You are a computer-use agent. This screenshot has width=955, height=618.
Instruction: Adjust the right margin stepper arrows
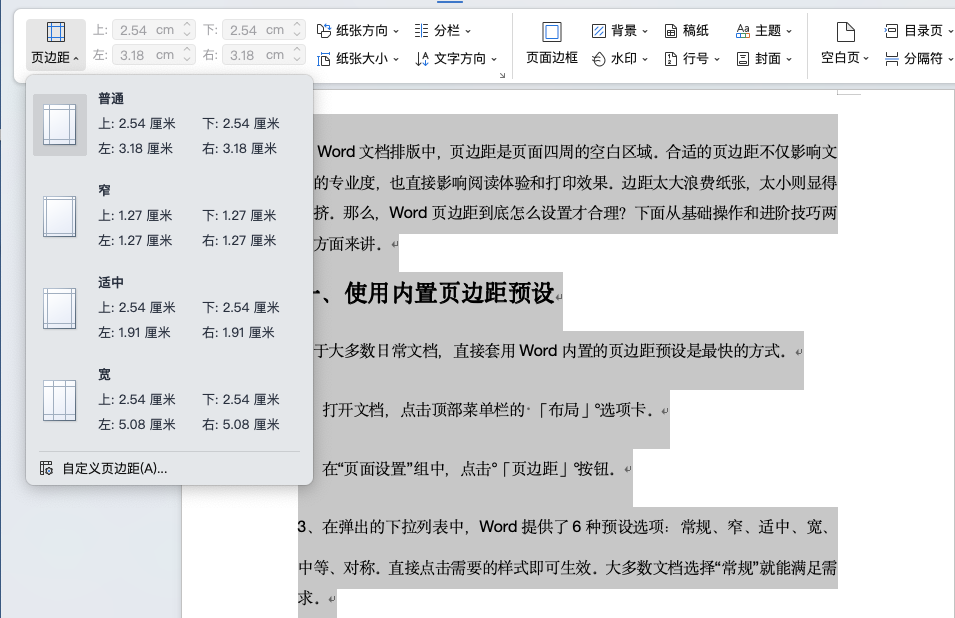(297, 55)
